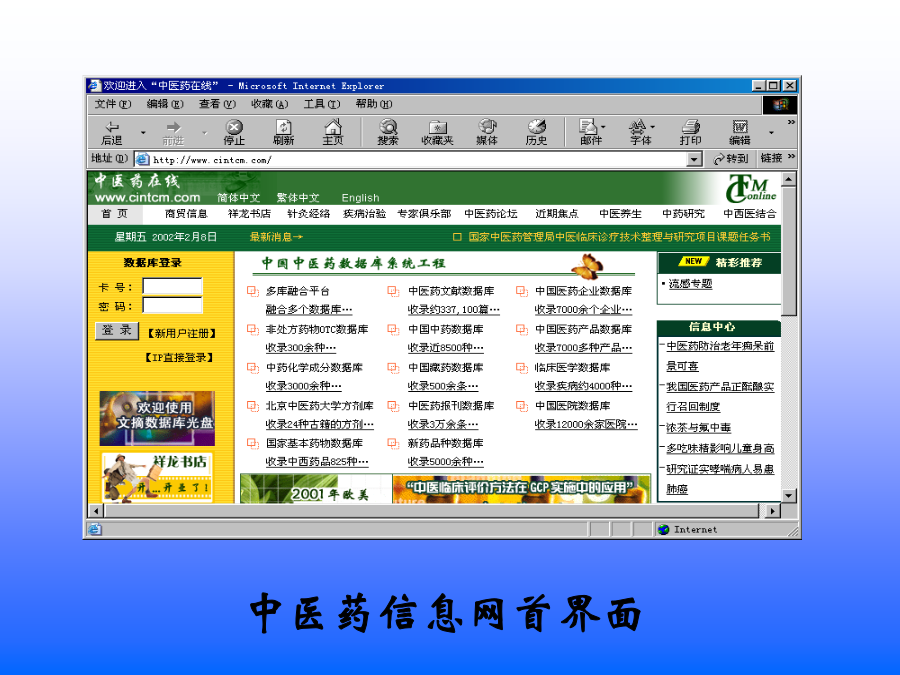900x675 pixels.
Task: Click horizontal scrollbar right arrow
Action: (x=773, y=510)
